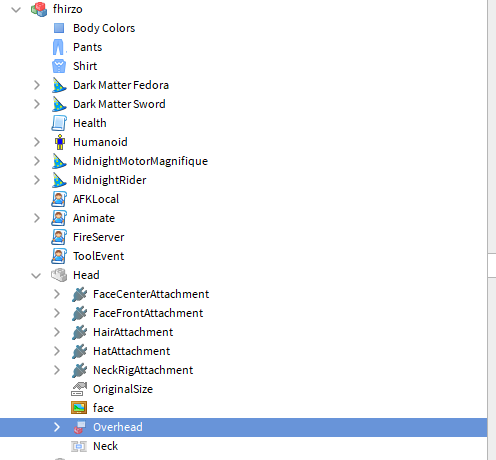Select the Dark Matter Fedora label
Viewport: 496px width, 460px height.
point(121,85)
